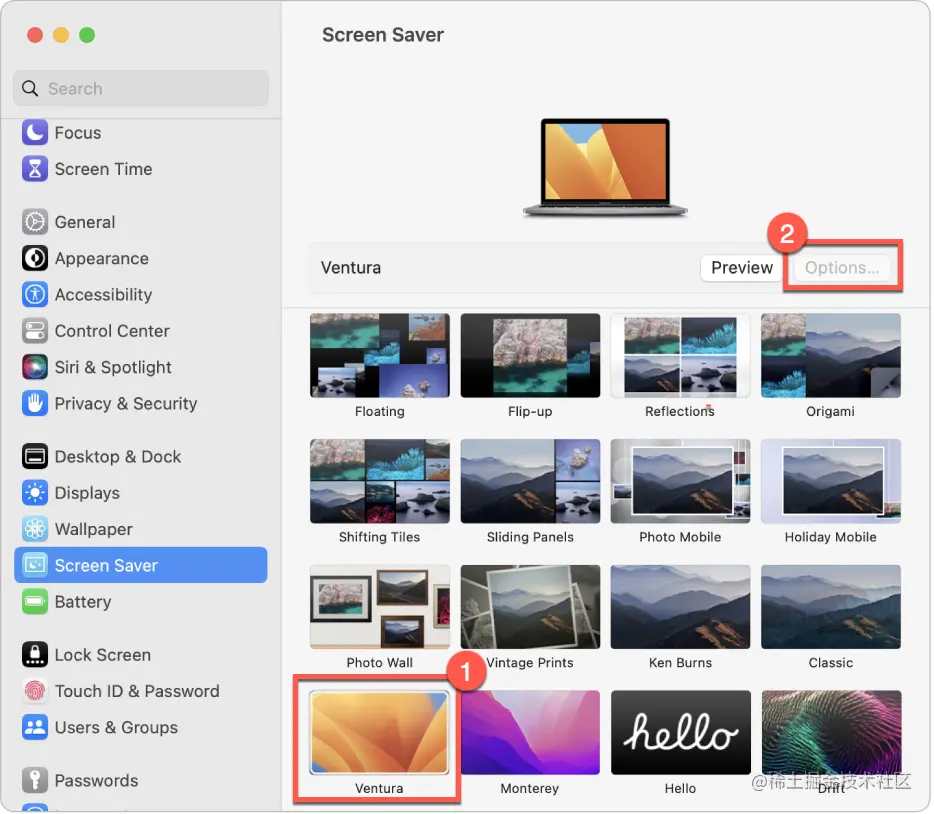The height and width of the screenshot is (814, 934).
Task: Open the Appearance icon
Action: 35,258
